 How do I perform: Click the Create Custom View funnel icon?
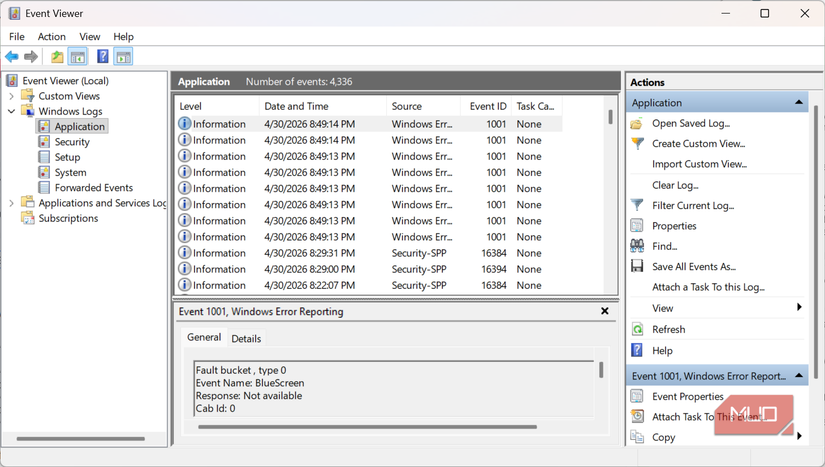(637, 144)
